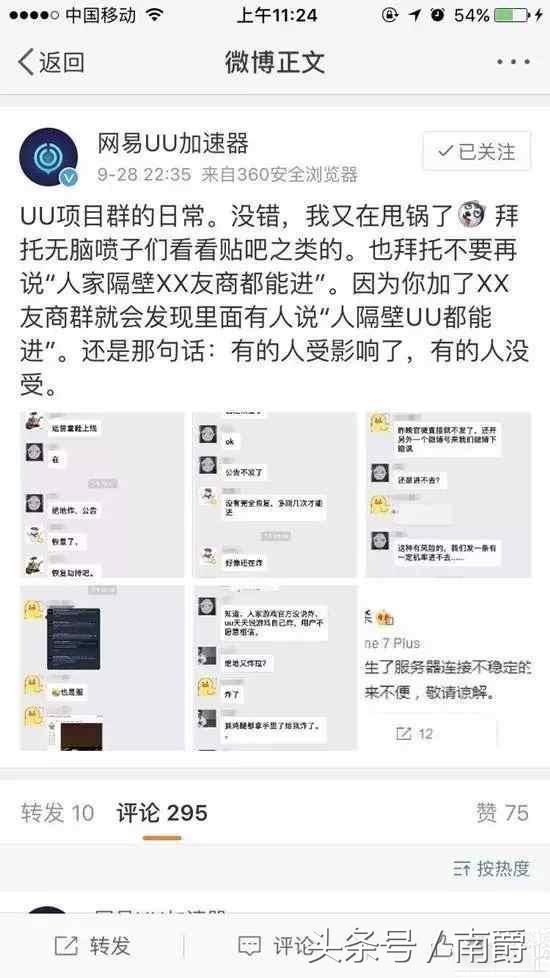Select the 评论 295 tab
550x978 pixels.
tap(162, 813)
